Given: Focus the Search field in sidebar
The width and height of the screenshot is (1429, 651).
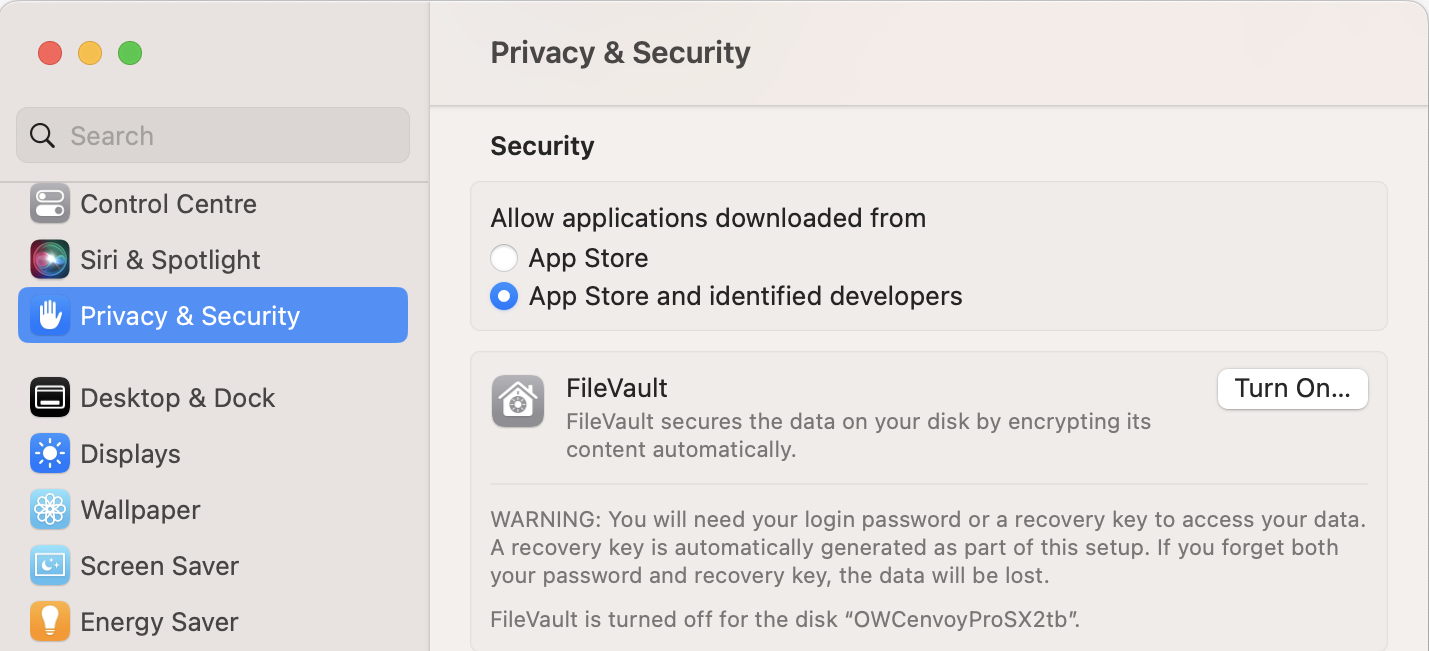Looking at the screenshot, I should pos(213,135).
